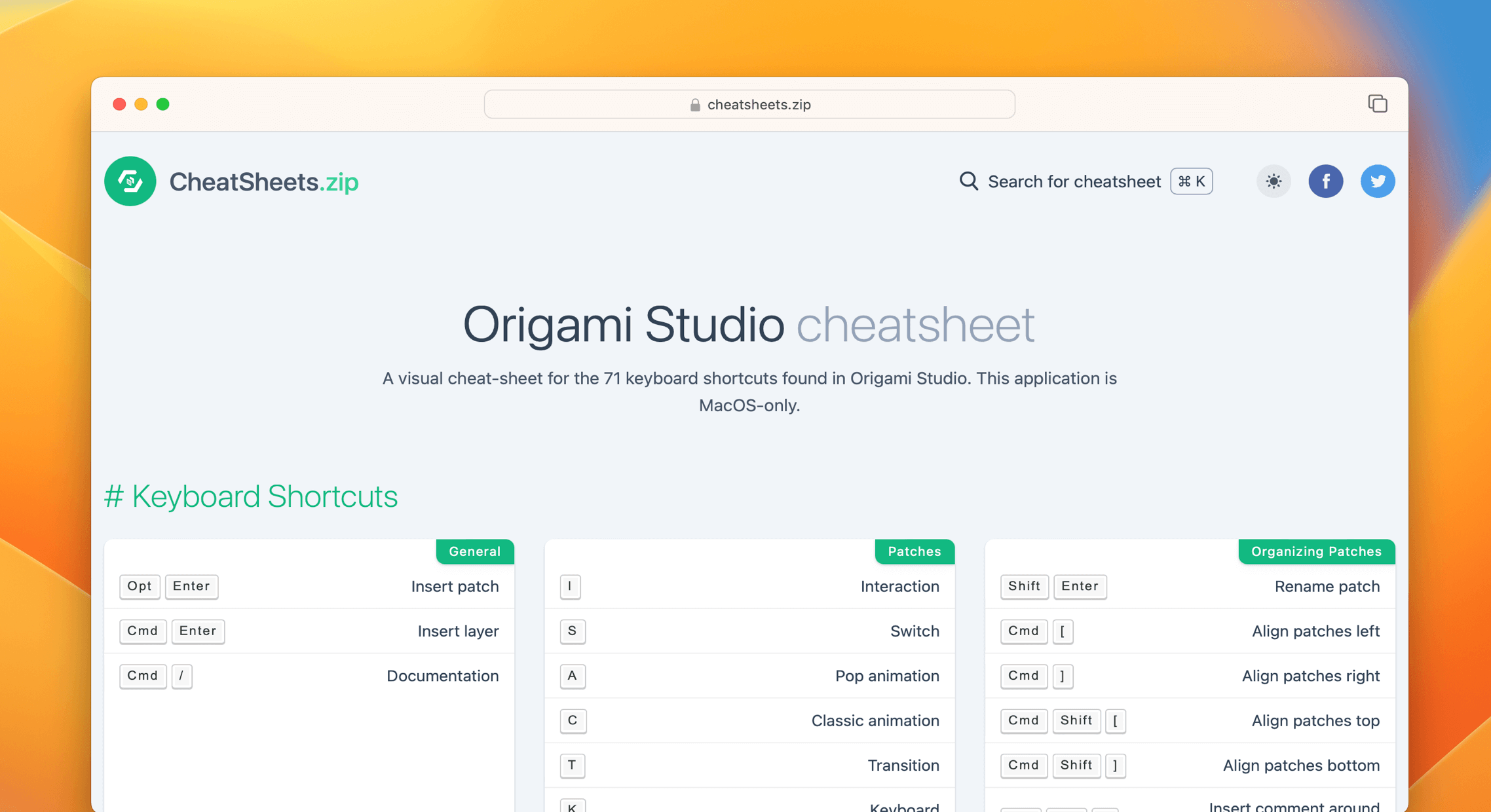Image resolution: width=1491 pixels, height=812 pixels.
Task: Select the Patches category badge
Action: [915, 551]
